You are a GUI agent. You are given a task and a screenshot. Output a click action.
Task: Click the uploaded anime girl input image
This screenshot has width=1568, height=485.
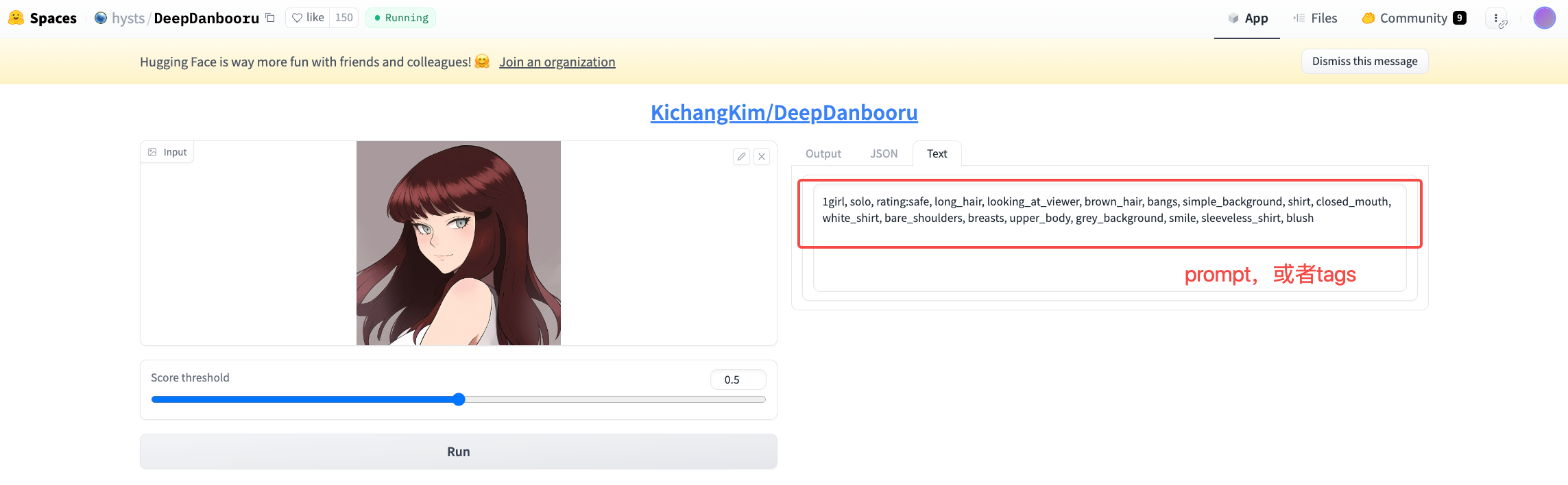coord(458,243)
